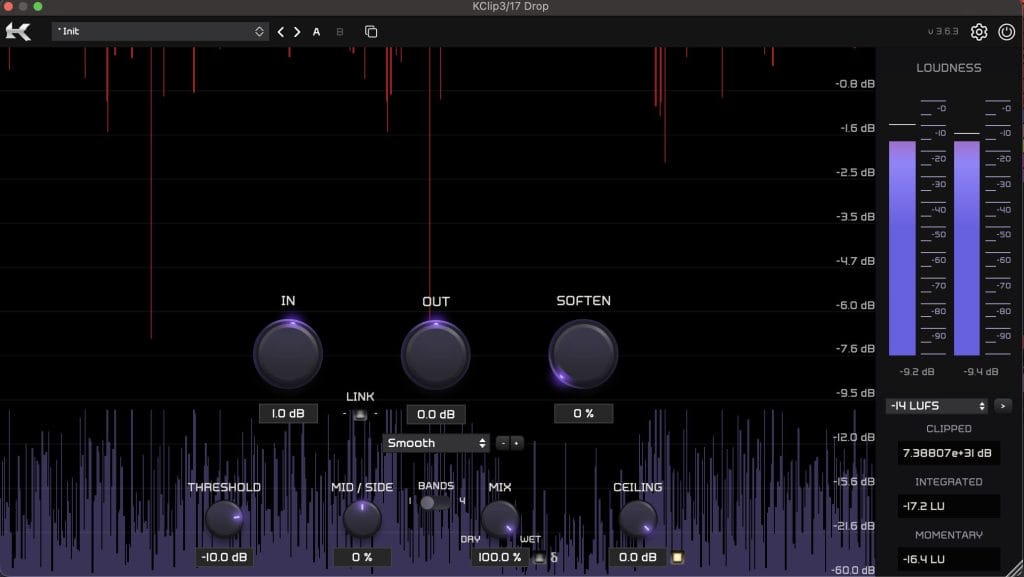
Task: Switch to the A state
Action: pyautogui.click(x=317, y=32)
